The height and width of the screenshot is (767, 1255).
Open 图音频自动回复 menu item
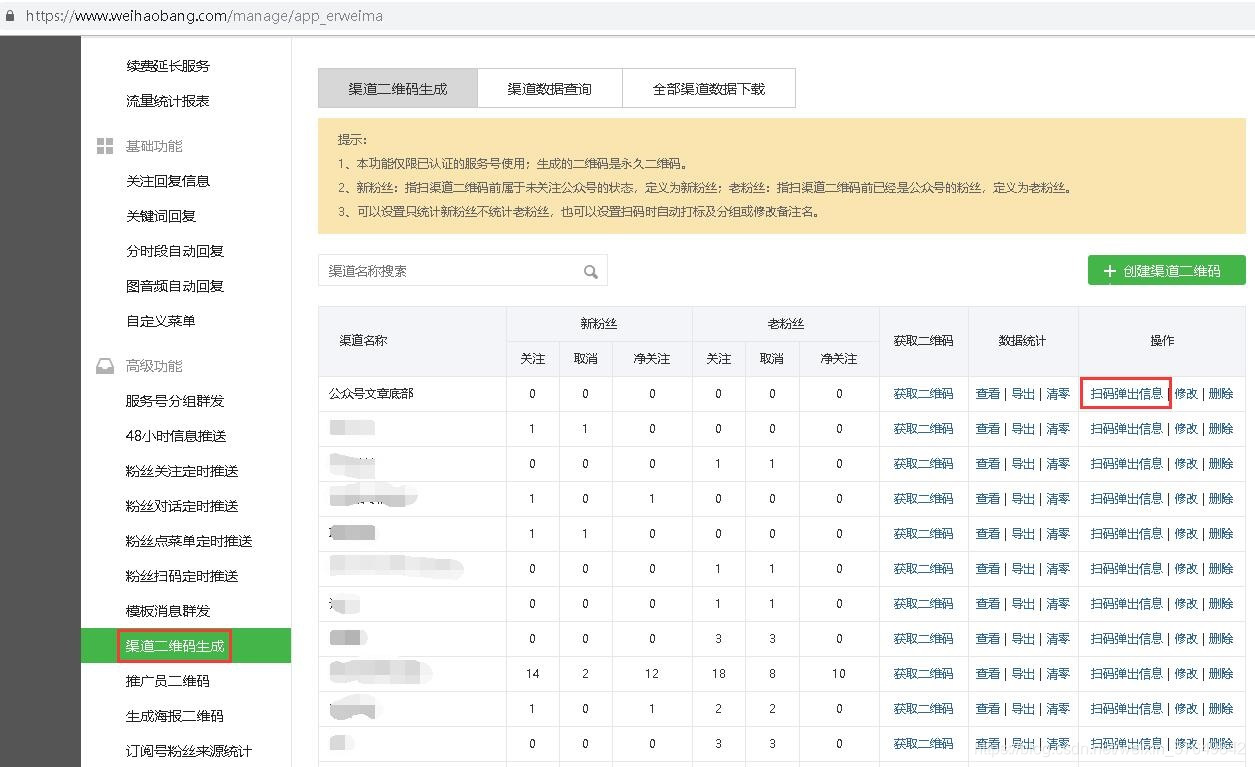coord(175,286)
